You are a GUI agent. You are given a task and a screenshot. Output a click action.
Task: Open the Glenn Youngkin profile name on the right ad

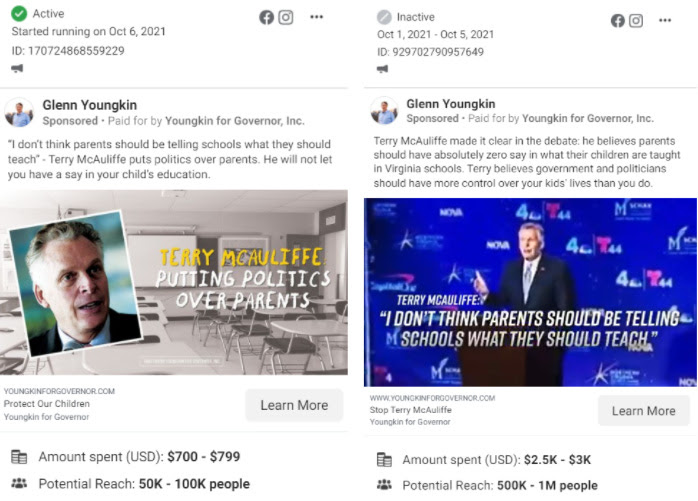[450, 104]
